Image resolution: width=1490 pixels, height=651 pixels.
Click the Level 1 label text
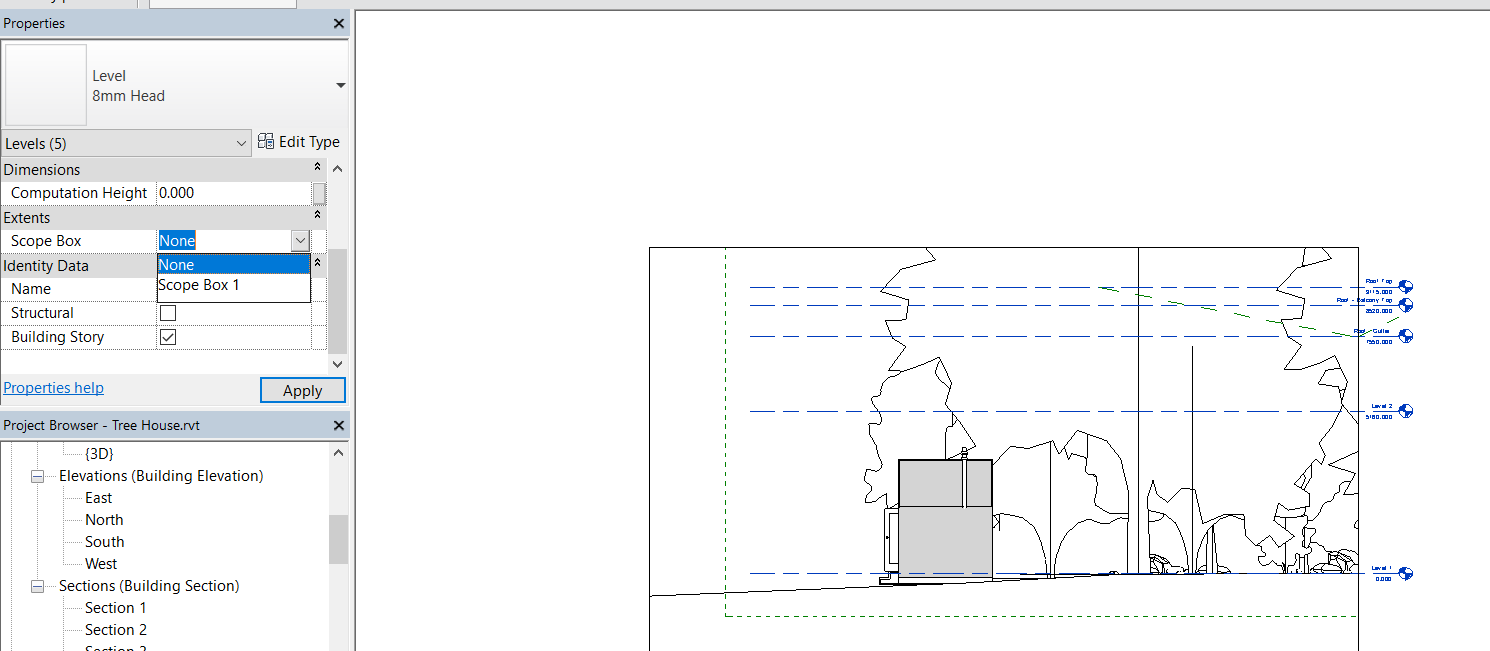tap(1382, 568)
